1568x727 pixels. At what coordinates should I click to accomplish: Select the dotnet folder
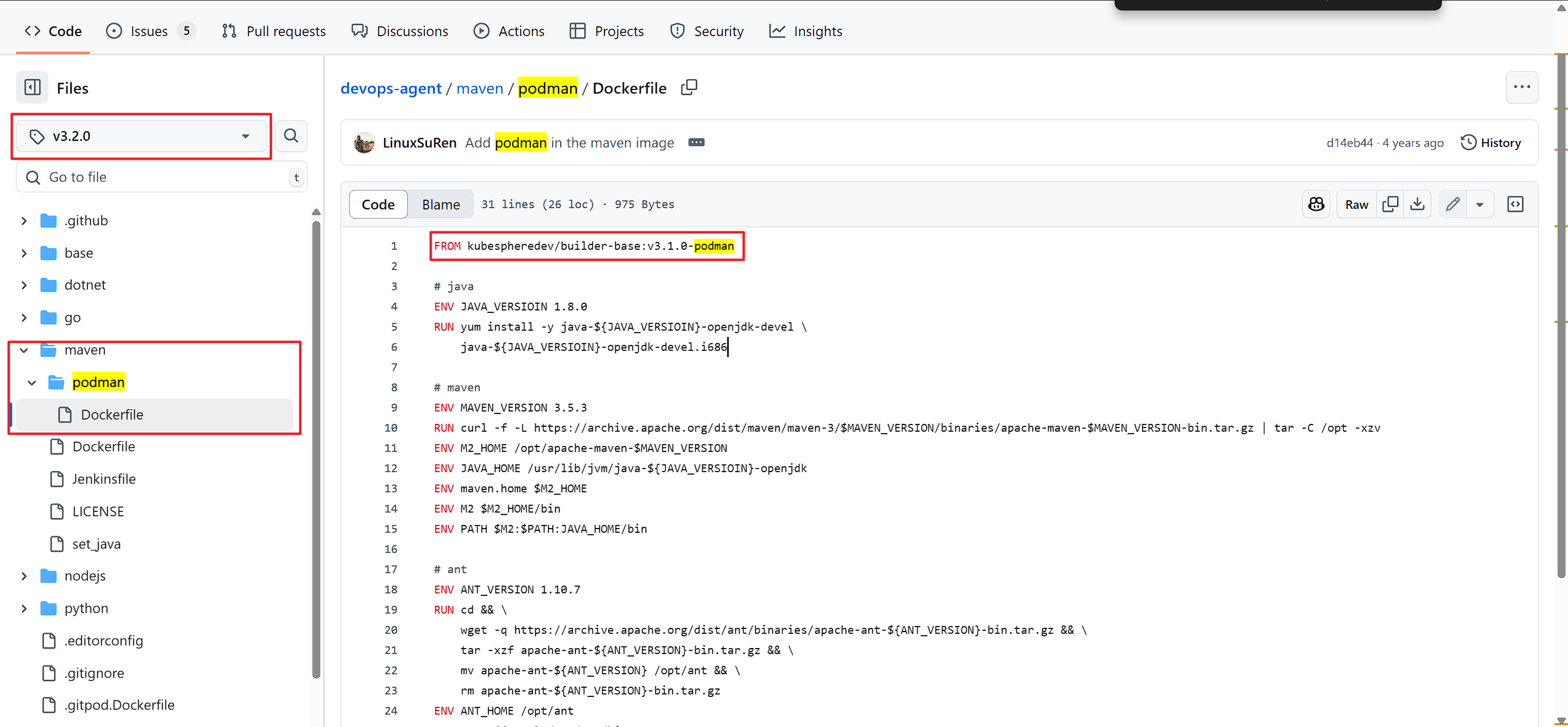click(x=85, y=285)
